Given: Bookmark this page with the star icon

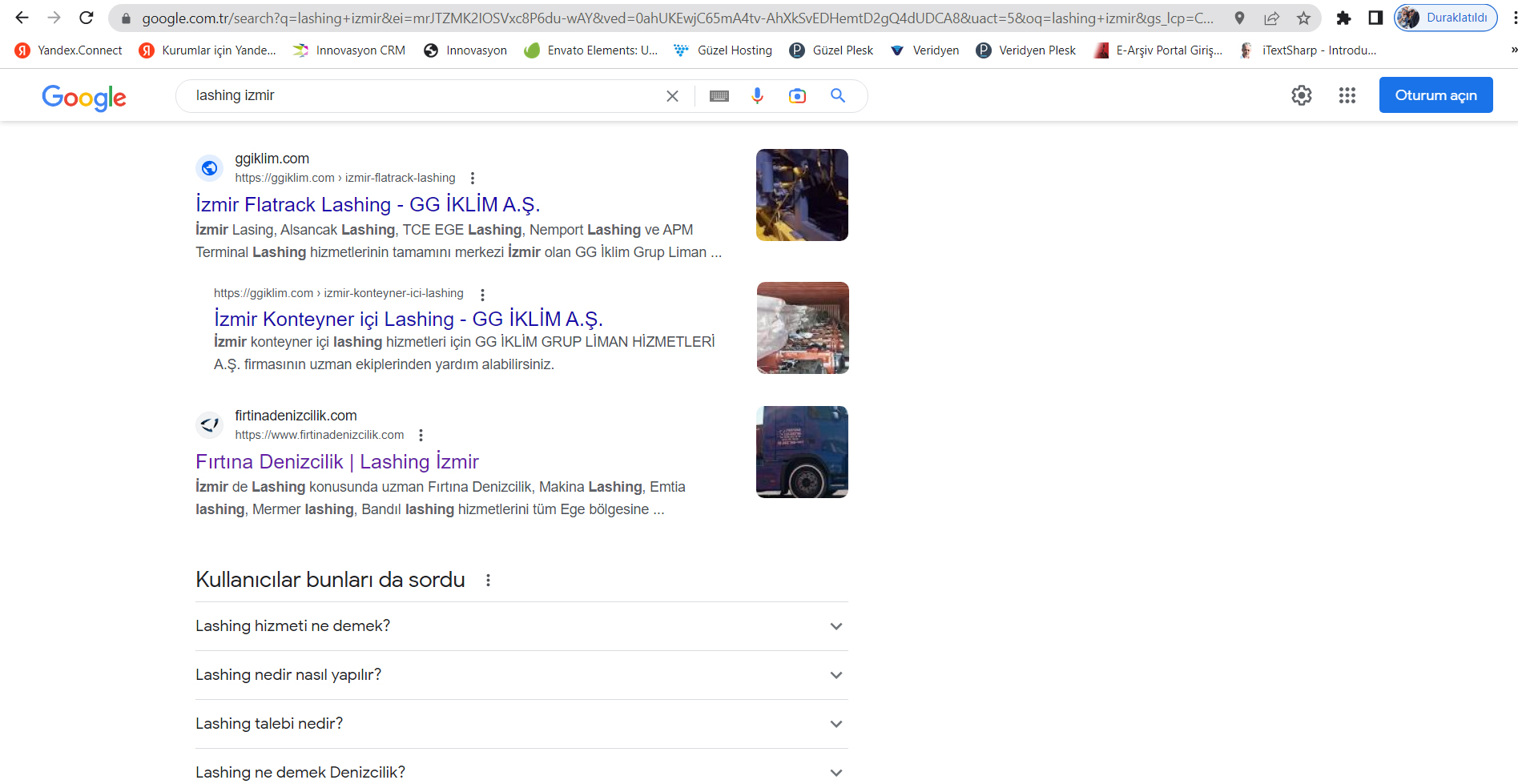Looking at the screenshot, I should click(x=1303, y=18).
